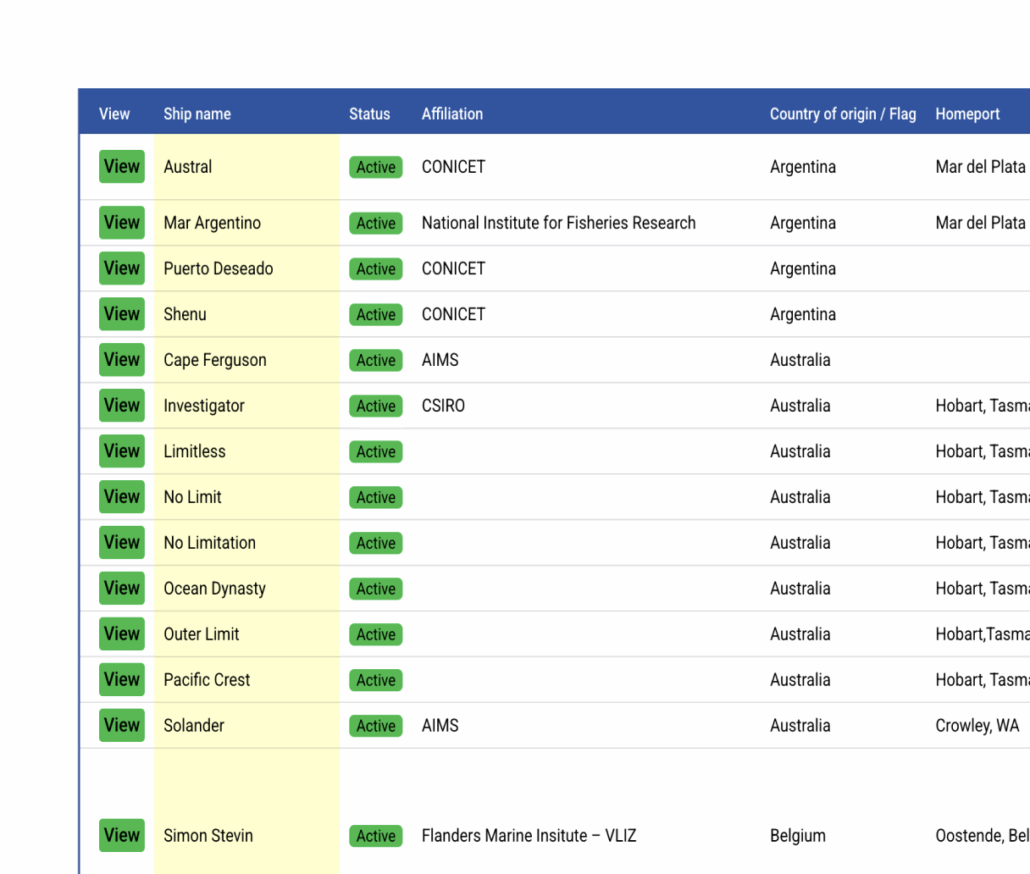Click the Country of origin / Flag header

pos(843,113)
